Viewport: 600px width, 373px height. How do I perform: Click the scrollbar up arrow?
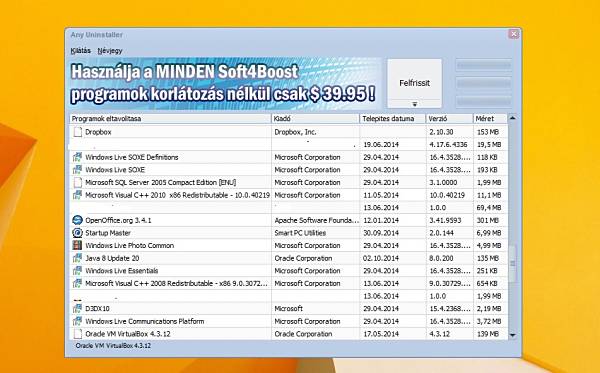click(512, 118)
